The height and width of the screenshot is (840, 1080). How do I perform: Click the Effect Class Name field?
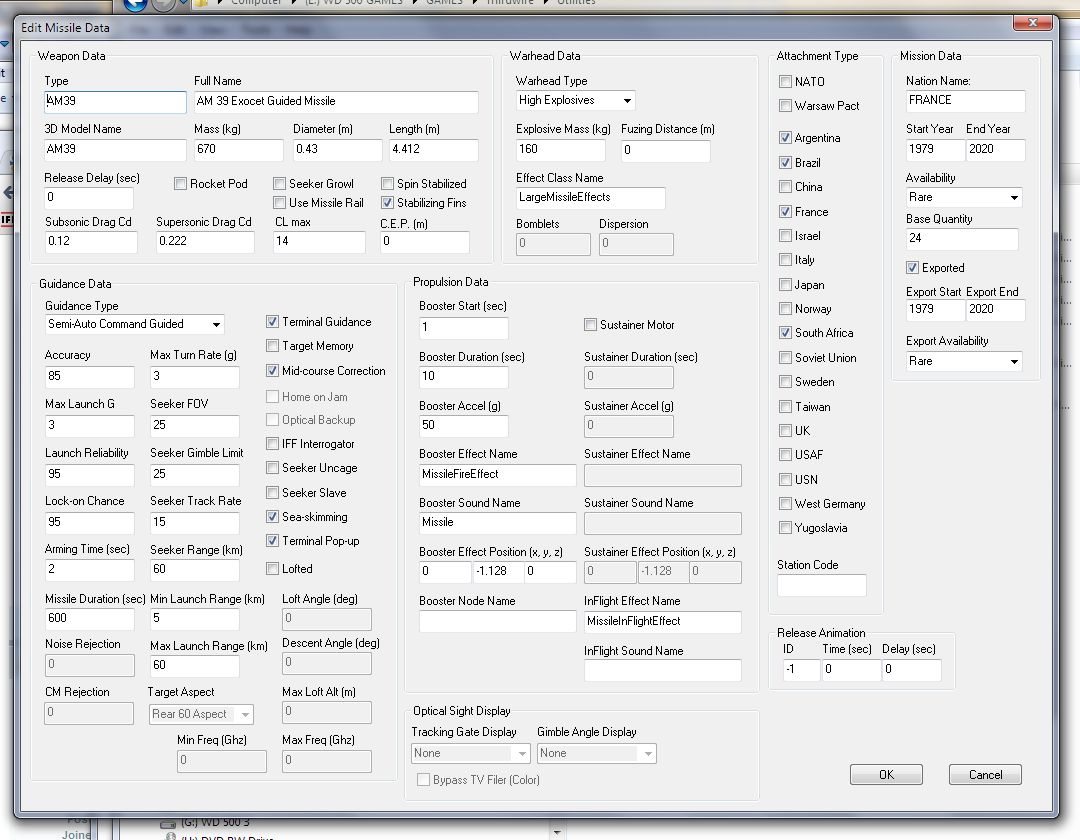pyautogui.click(x=591, y=198)
